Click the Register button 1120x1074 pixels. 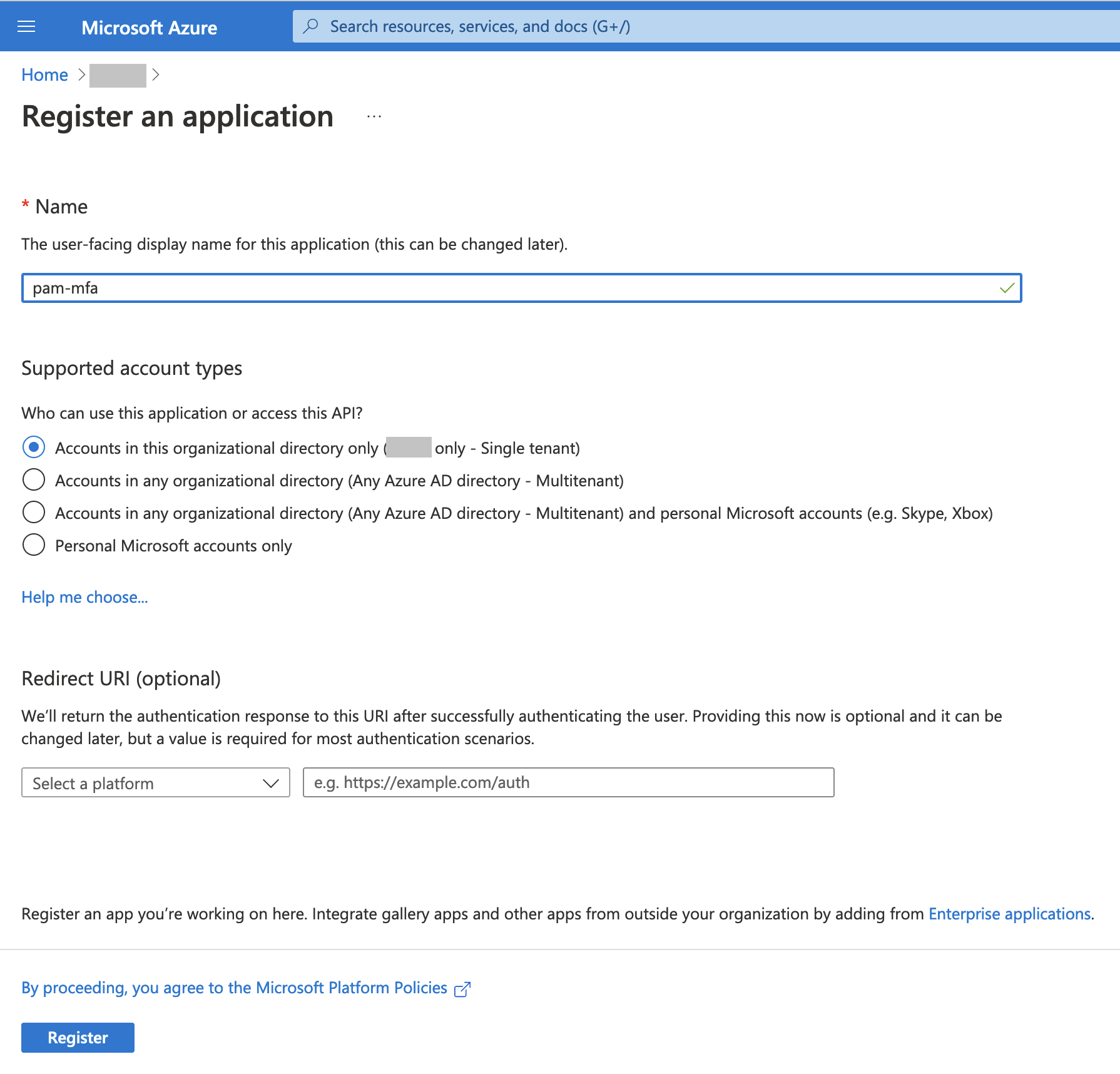[77, 1037]
